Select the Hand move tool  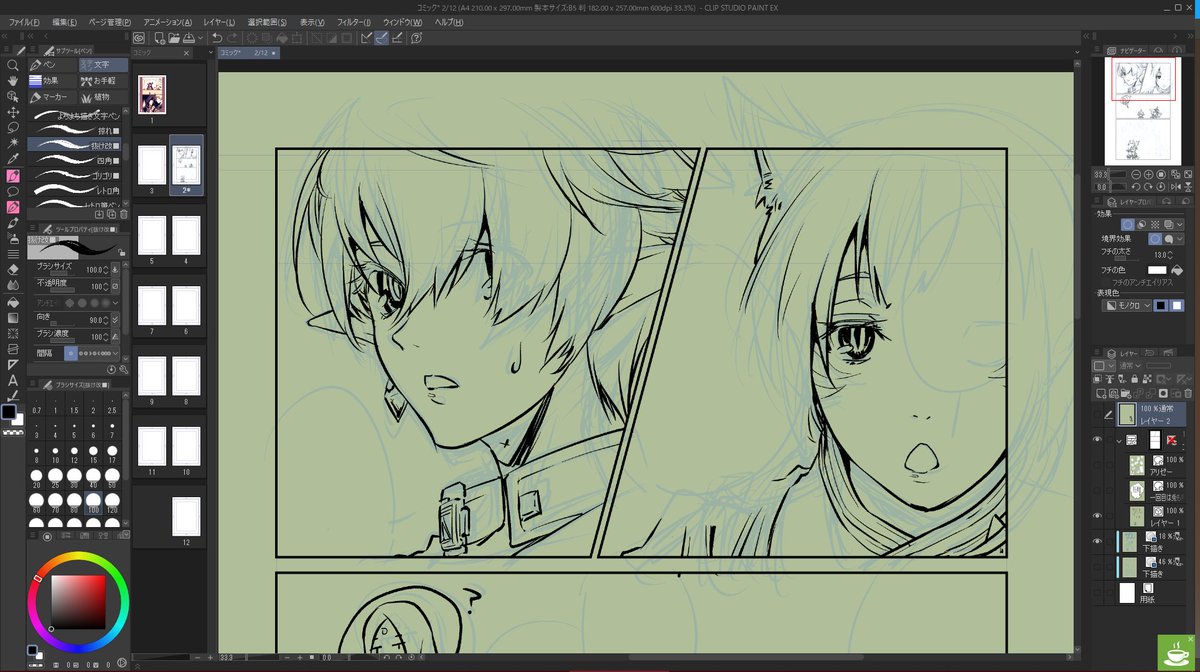coord(13,81)
